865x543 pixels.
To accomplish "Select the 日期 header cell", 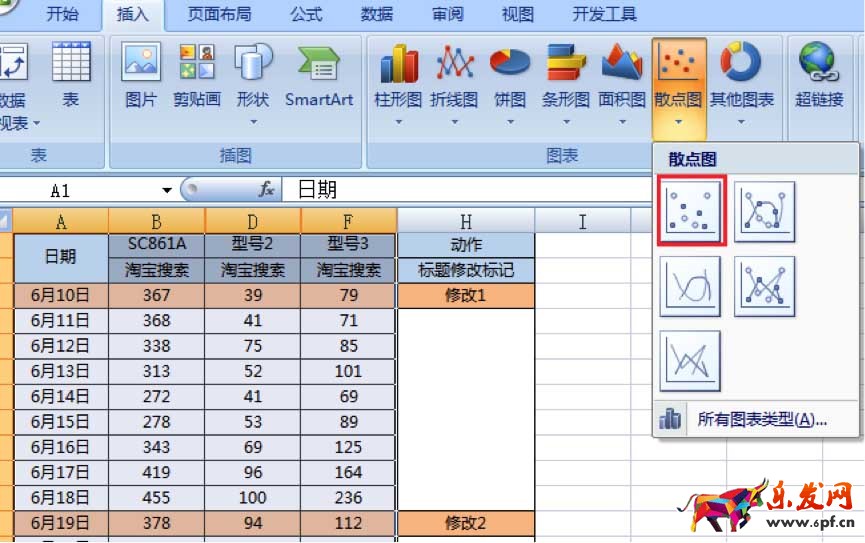I will pos(61,258).
